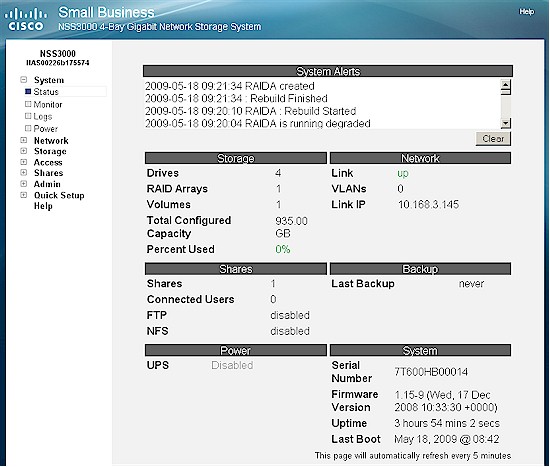Click alerts scrollbar up arrow
Viewport: 550px width, 467px height.
(505, 84)
